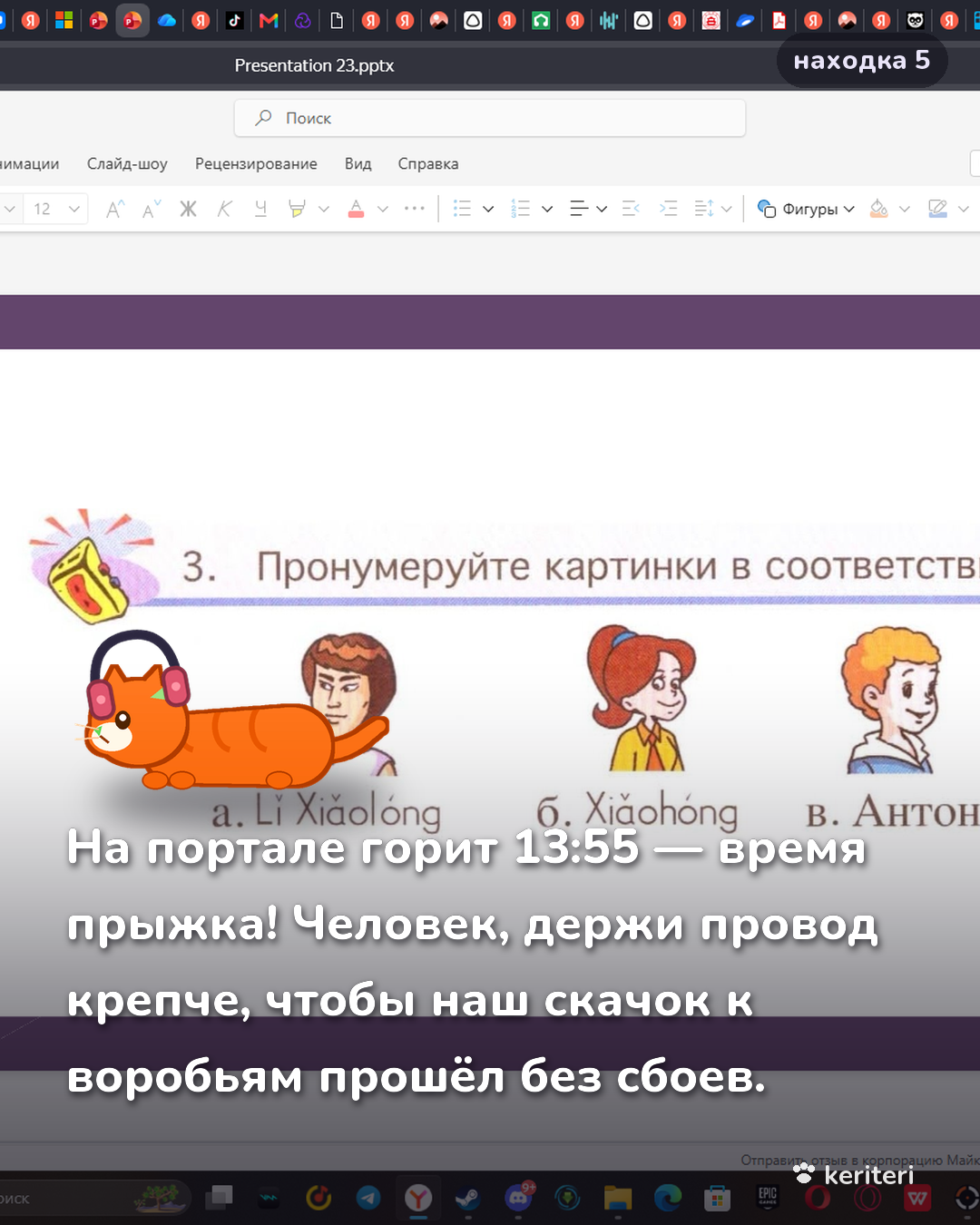
Task: Select the slide's Li Xiaolong portrait picture
Action: point(349,703)
